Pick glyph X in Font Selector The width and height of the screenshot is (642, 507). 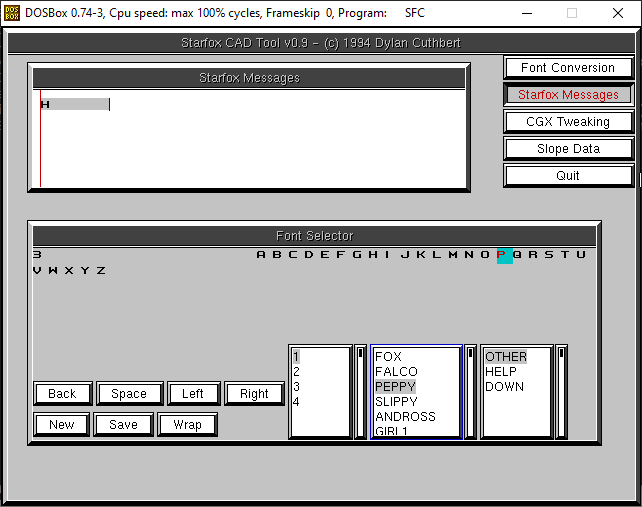tap(69, 271)
